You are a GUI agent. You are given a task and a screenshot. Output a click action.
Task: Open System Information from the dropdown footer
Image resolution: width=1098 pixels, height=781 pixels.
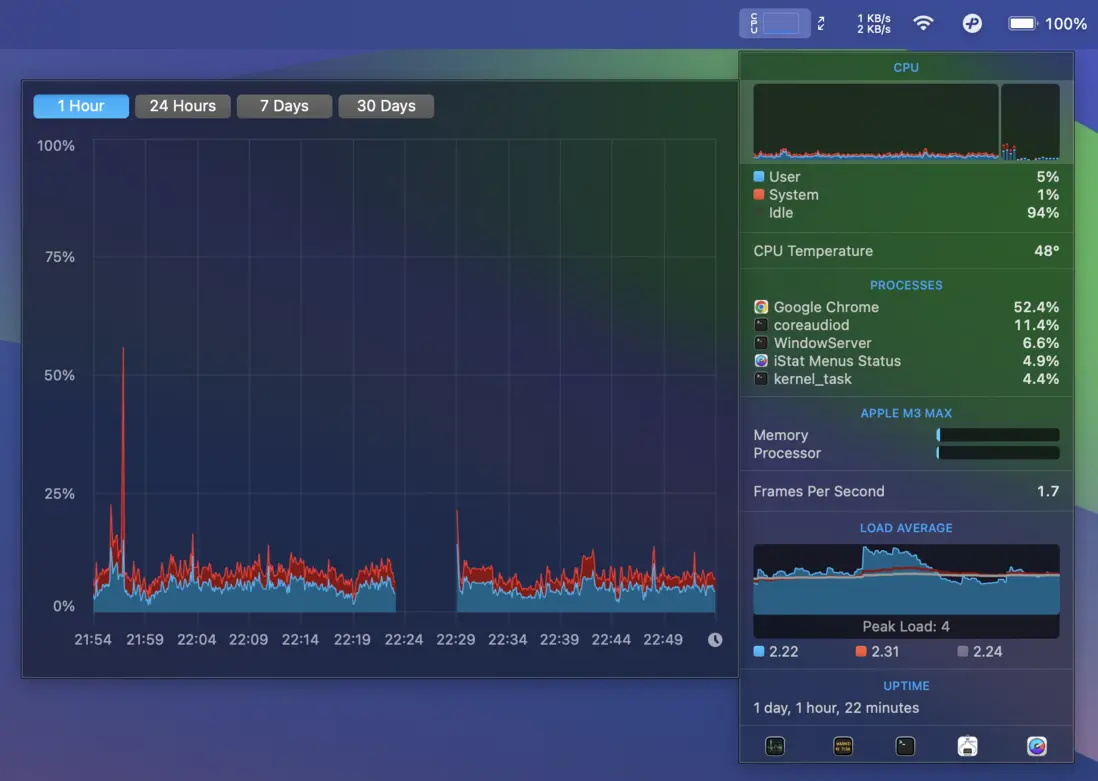click(967, 746)
